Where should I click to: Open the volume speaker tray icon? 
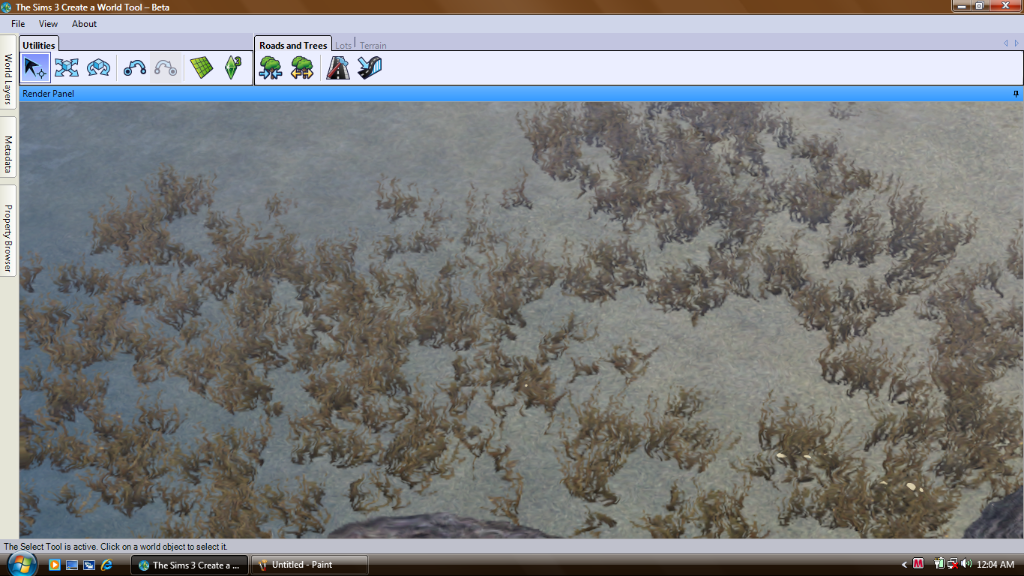(967, 564)
